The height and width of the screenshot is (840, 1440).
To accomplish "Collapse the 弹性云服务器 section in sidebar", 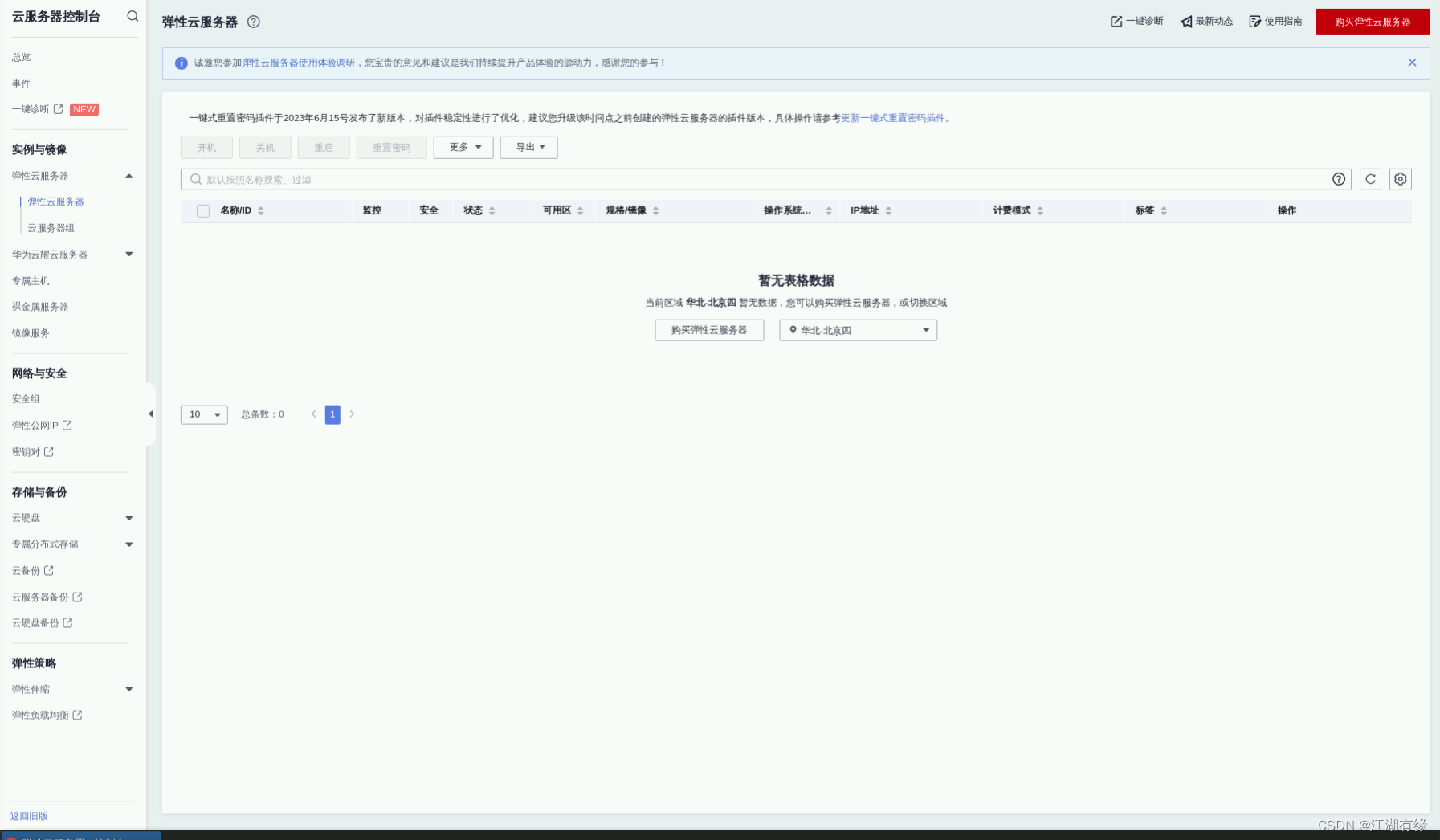I will click(x=128, y=176).
